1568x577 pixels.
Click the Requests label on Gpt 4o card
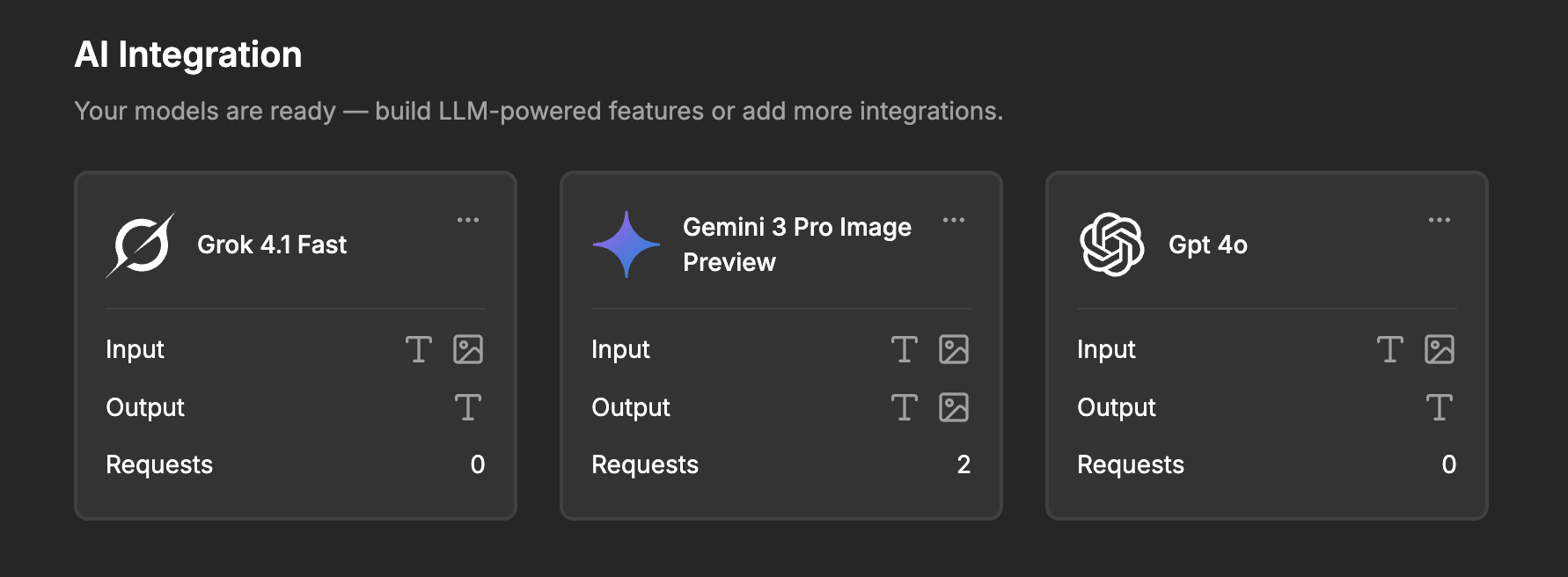(x=1131, y=464)
